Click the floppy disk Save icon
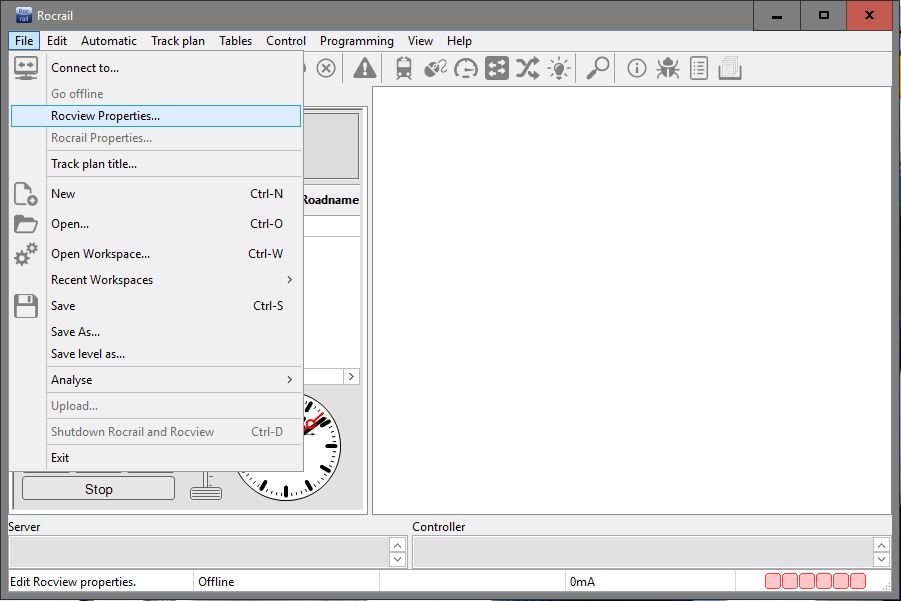Viewport: 901px width, 601px height. pyautogui.click(x=26, y=306)
